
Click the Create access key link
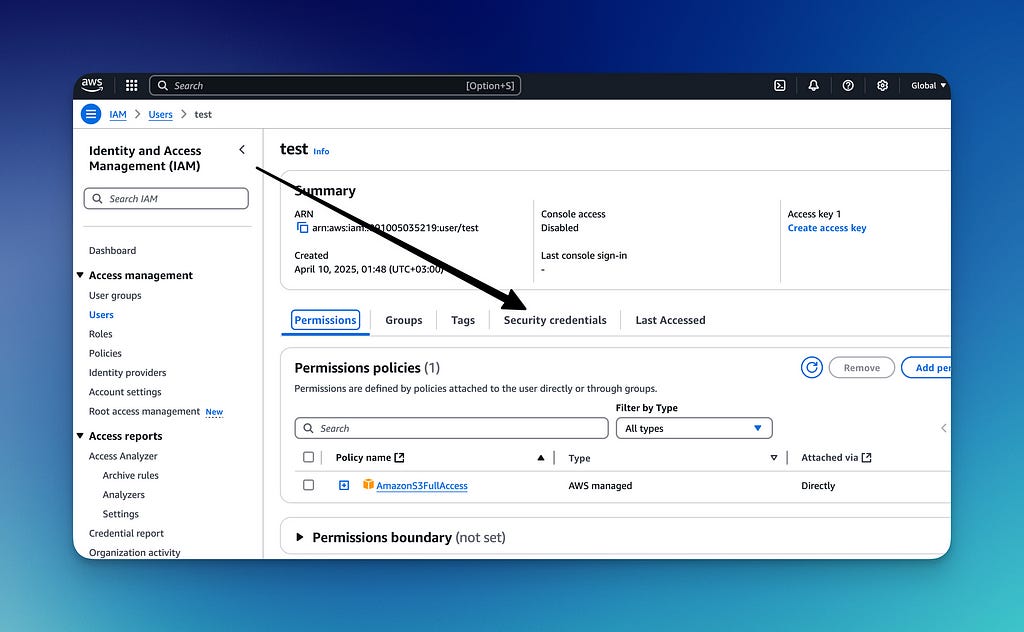pos(827,228)
